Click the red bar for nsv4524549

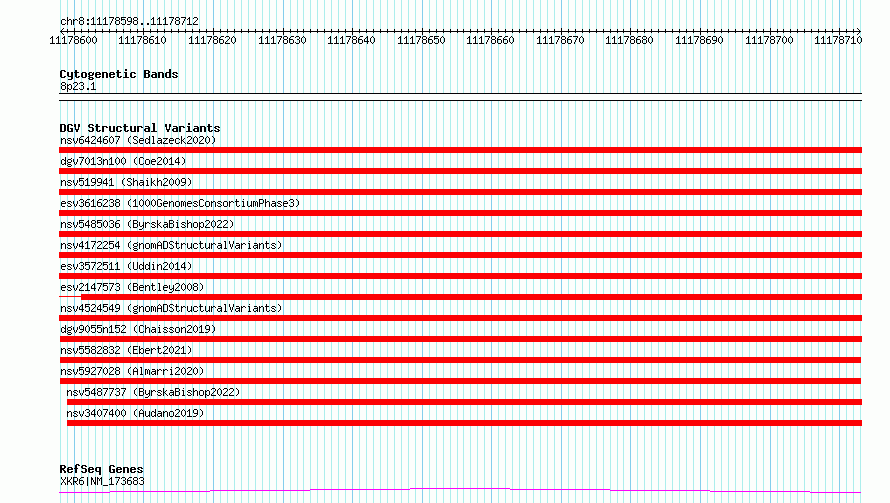coord(460,318)
